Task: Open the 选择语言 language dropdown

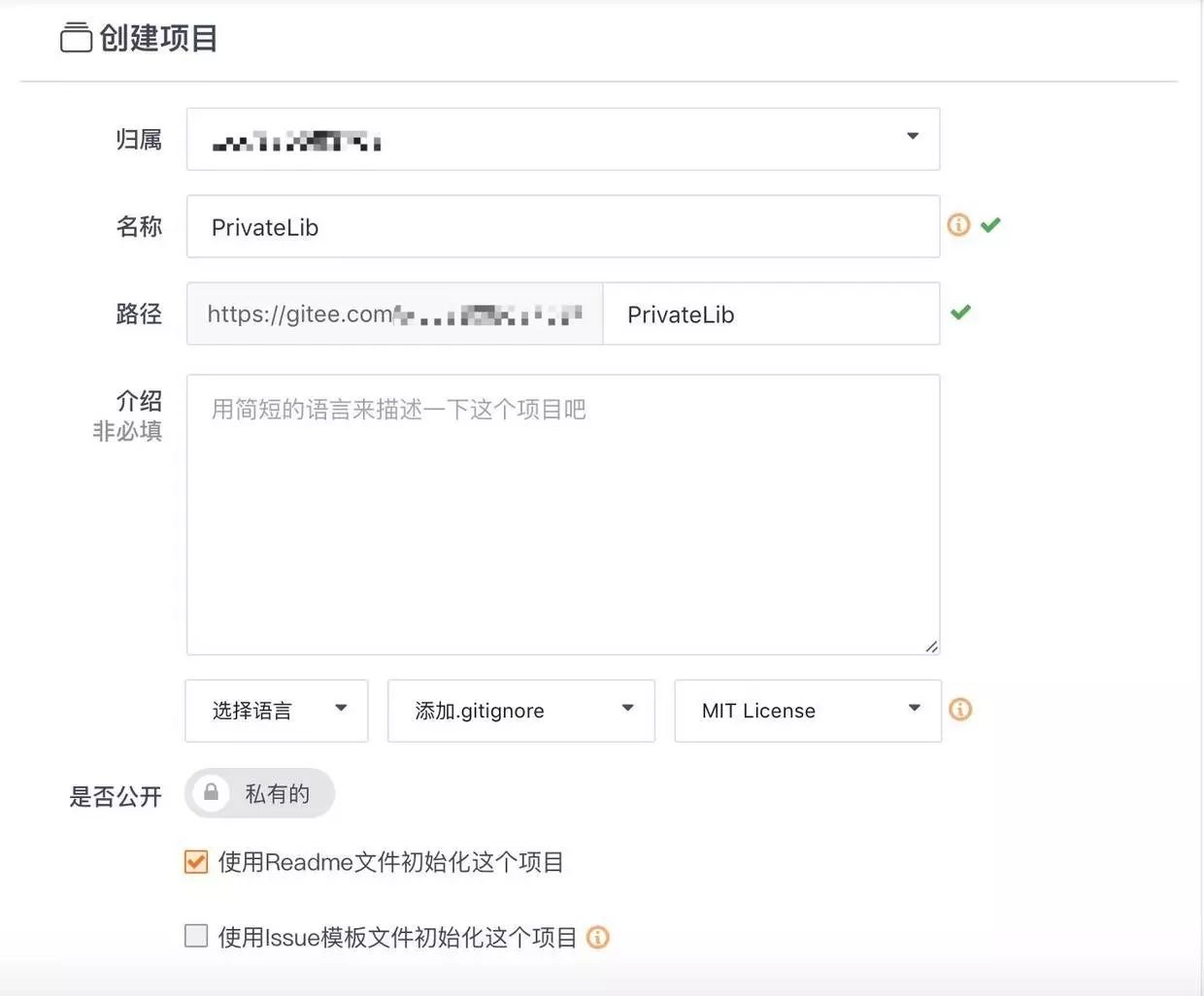Action: 277,711
